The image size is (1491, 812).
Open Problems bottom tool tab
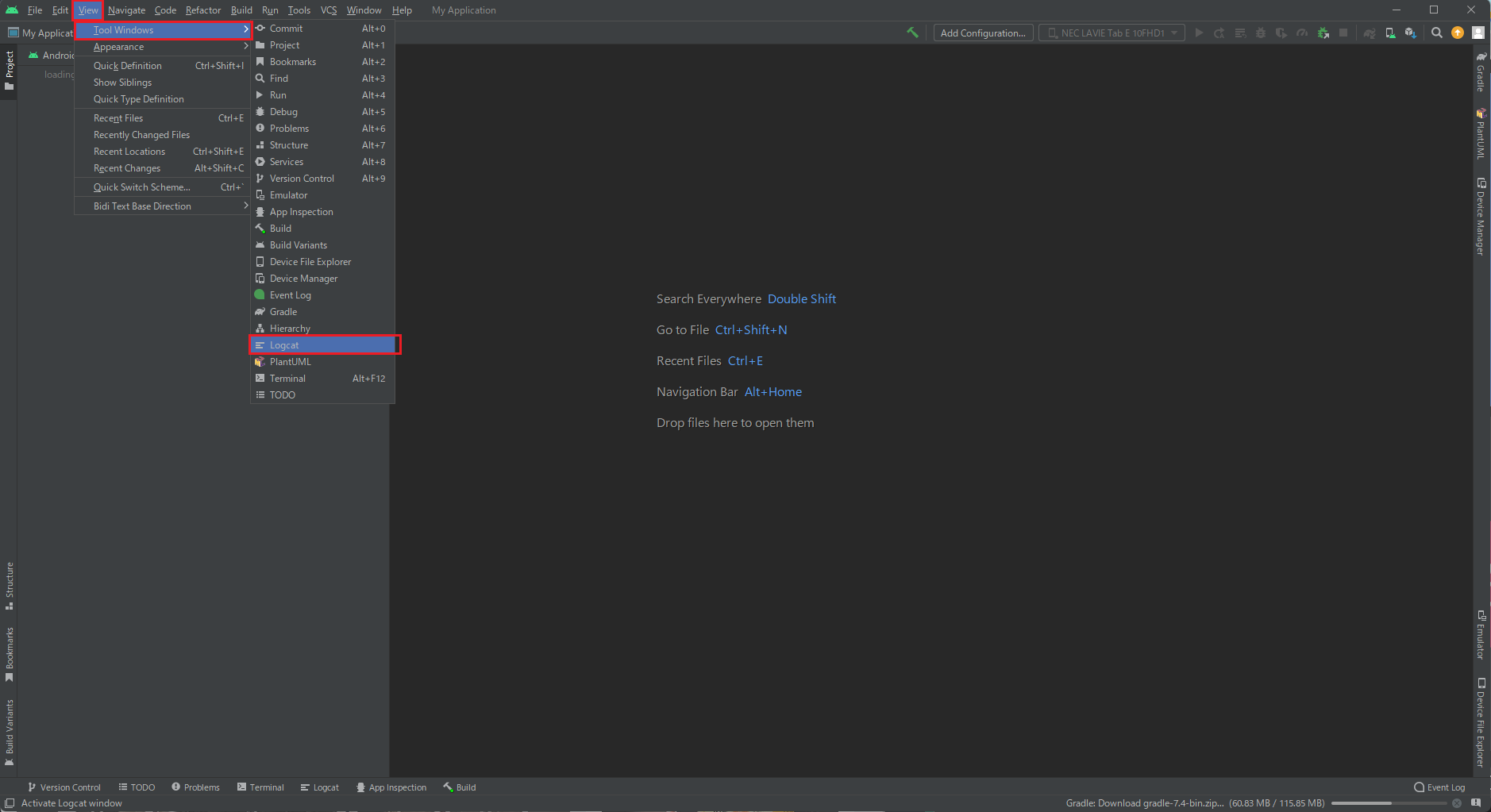pos(195,787)
